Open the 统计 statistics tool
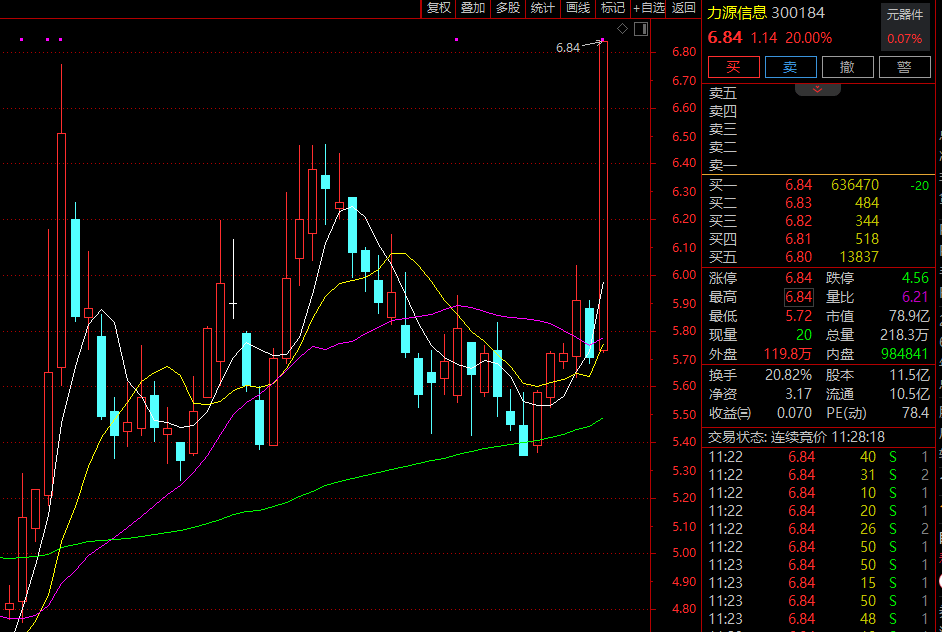The image size is (942, 632). [543, 8]
